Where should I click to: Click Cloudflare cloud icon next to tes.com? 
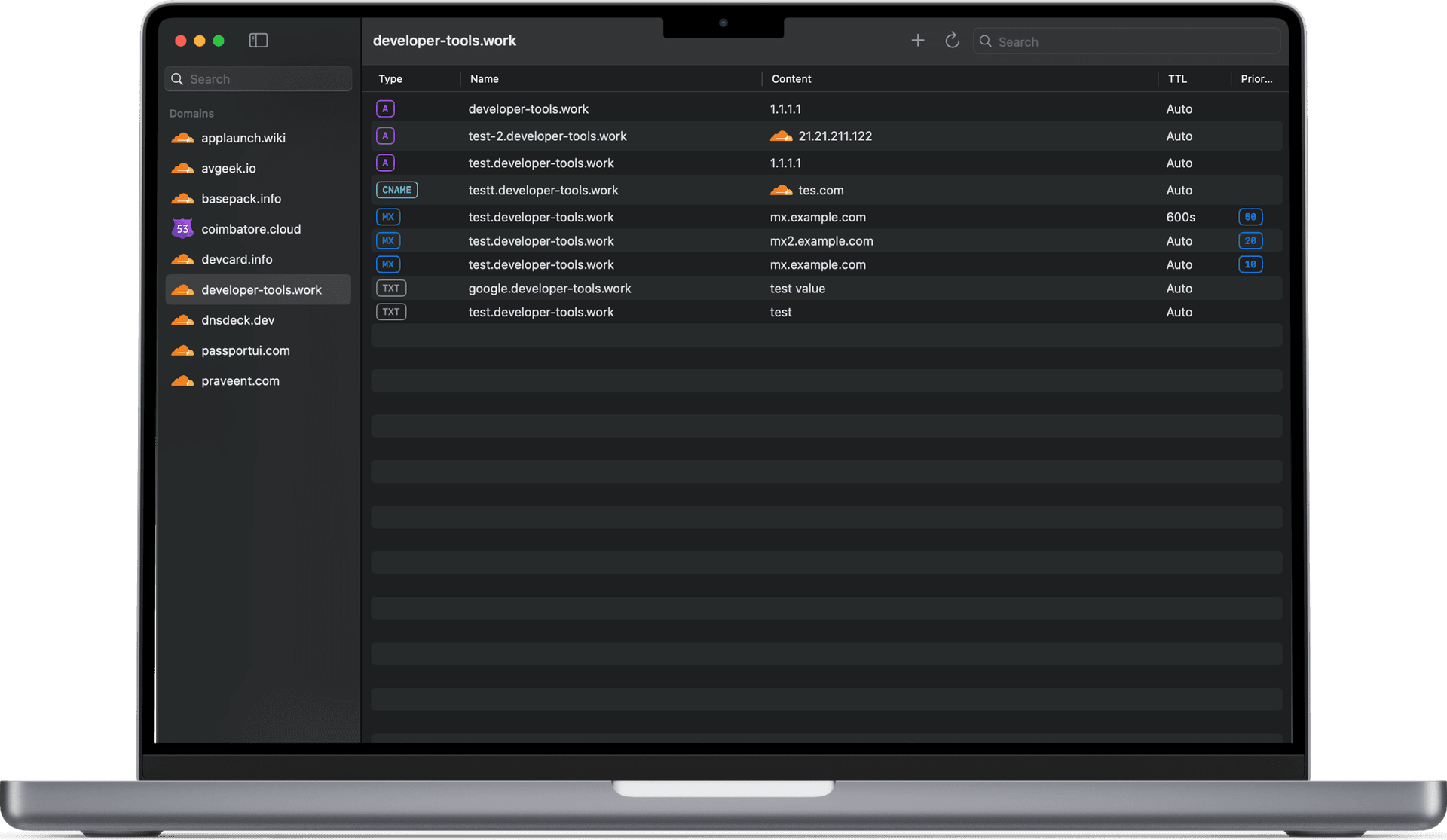click(781, 191)
